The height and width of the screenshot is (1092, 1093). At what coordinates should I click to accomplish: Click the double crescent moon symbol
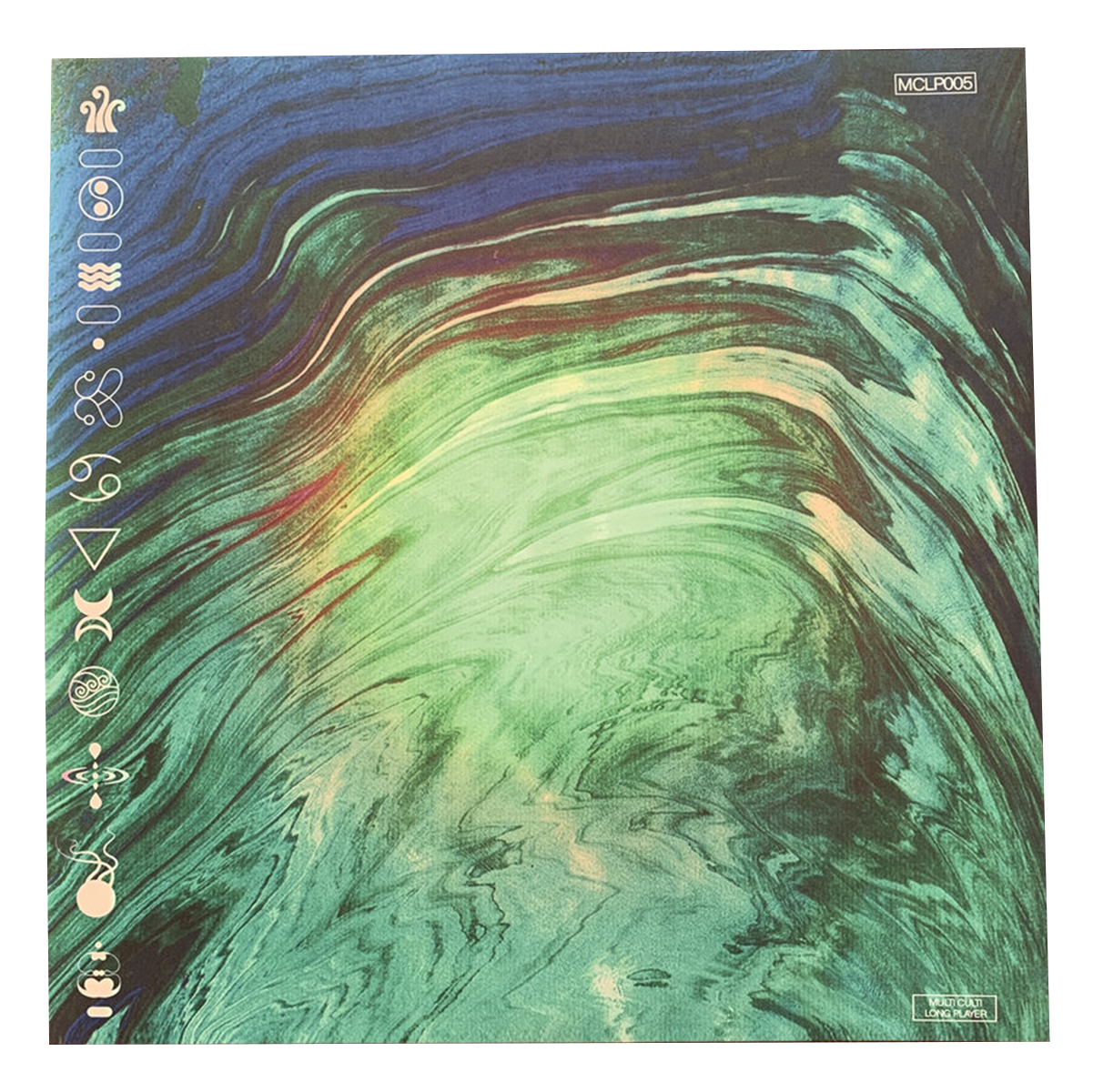95,613
